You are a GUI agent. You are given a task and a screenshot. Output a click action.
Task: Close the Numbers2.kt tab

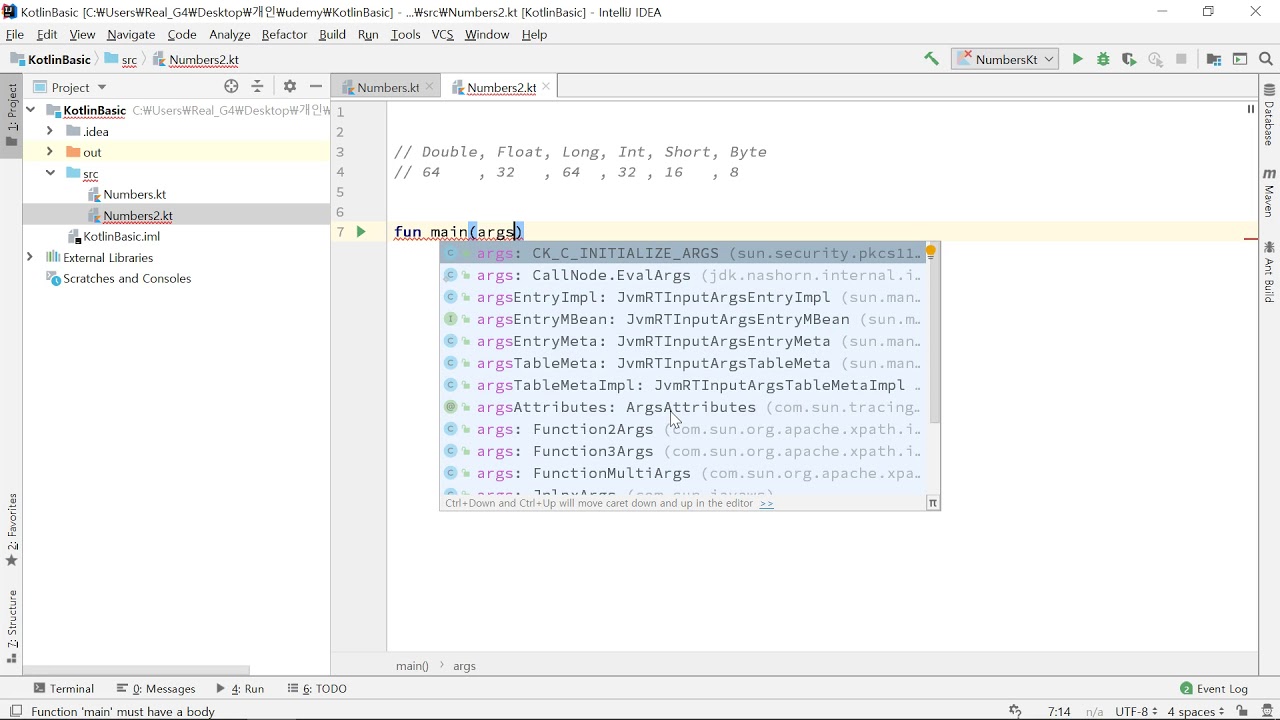pos(547,87)
